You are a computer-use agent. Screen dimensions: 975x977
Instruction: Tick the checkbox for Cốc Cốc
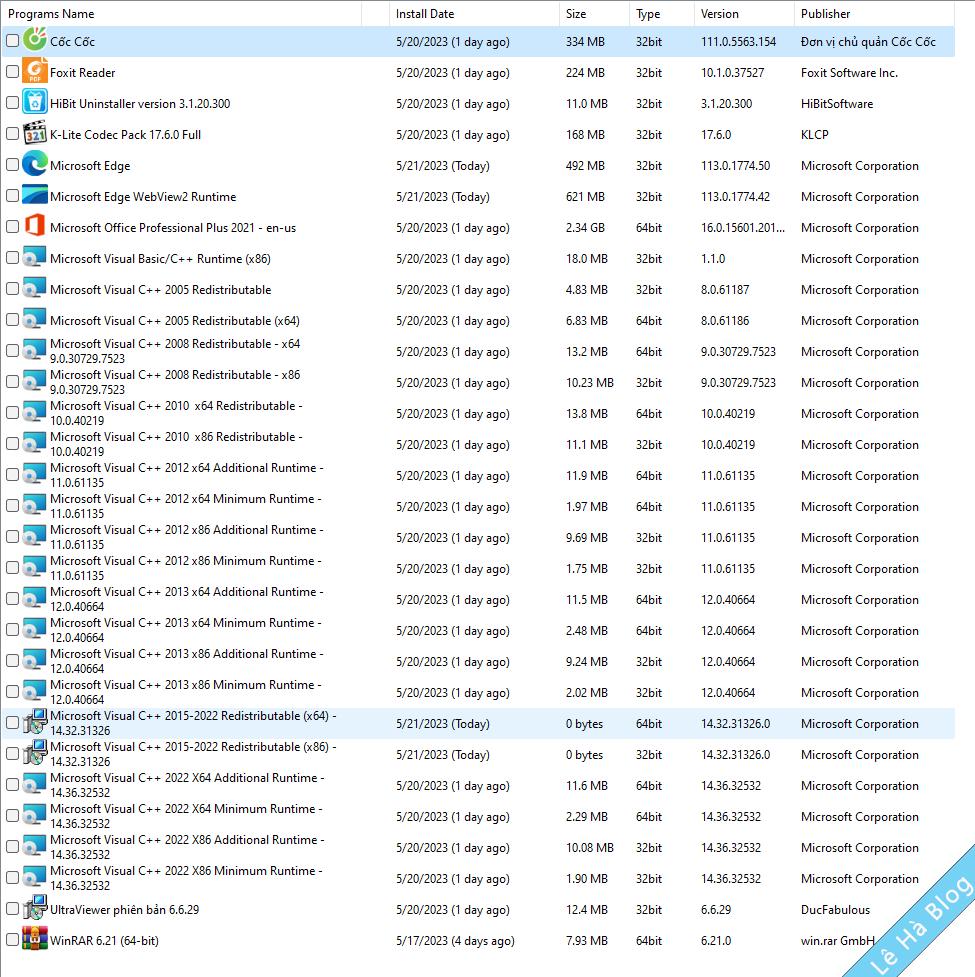click(12, 41)
